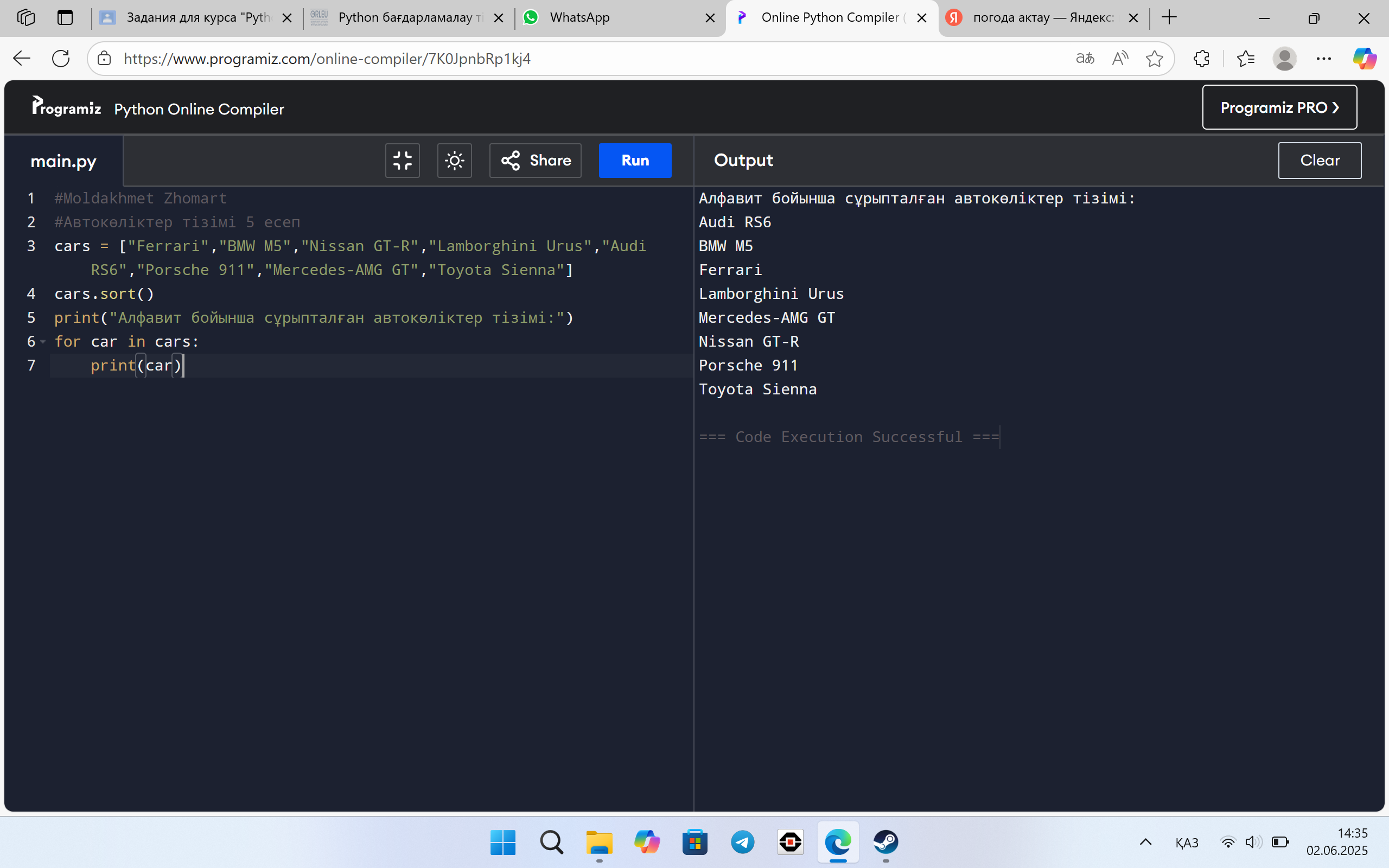Show hidden system tray icons chevron

point(1145,842)
